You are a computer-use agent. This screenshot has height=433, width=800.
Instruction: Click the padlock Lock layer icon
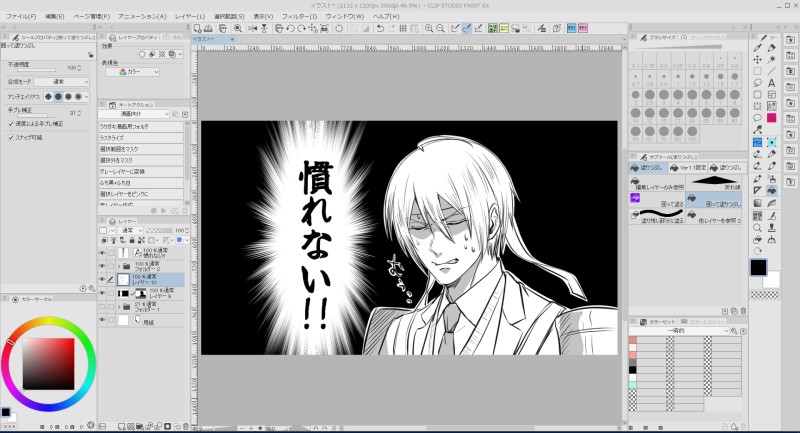pyautogui.click(x=132, y=240)
